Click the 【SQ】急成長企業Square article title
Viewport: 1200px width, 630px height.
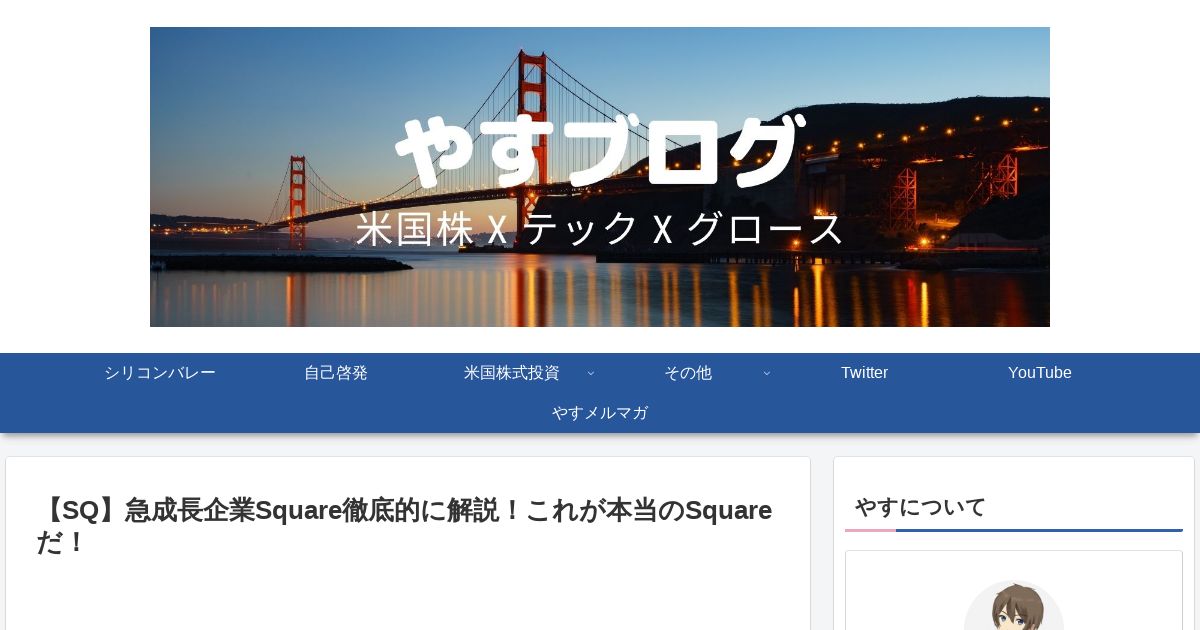(405, 526)
